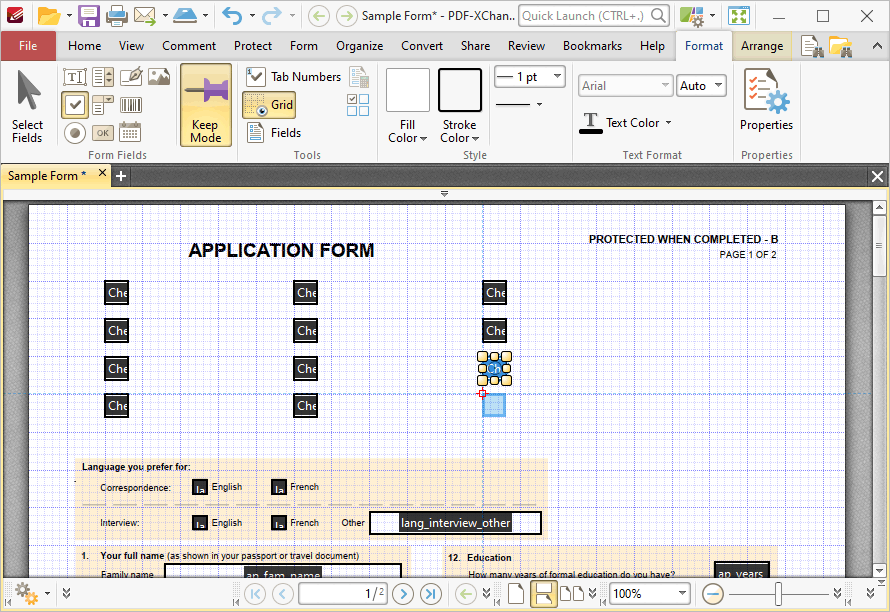Switch to the Arrange tab
This screenshot has width=890, height=612.
click(x=762, y=46)
